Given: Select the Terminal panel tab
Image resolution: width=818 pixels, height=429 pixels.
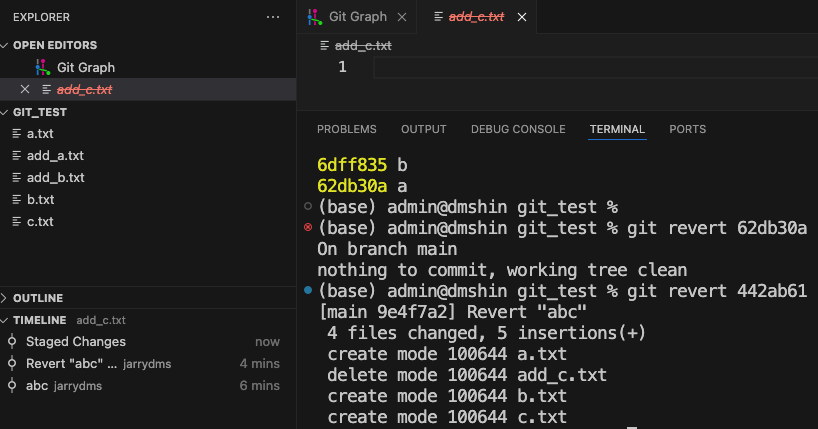Looking at the screenshot, I should pyautogui.click(x=617, y=129).
